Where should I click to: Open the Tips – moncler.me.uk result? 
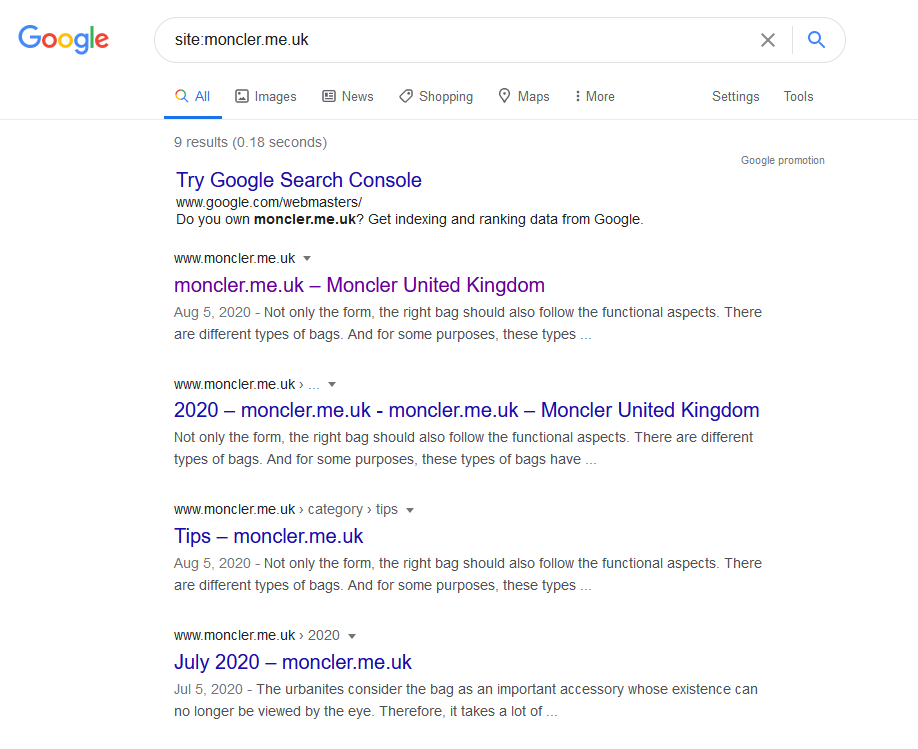tap(268, 536)
